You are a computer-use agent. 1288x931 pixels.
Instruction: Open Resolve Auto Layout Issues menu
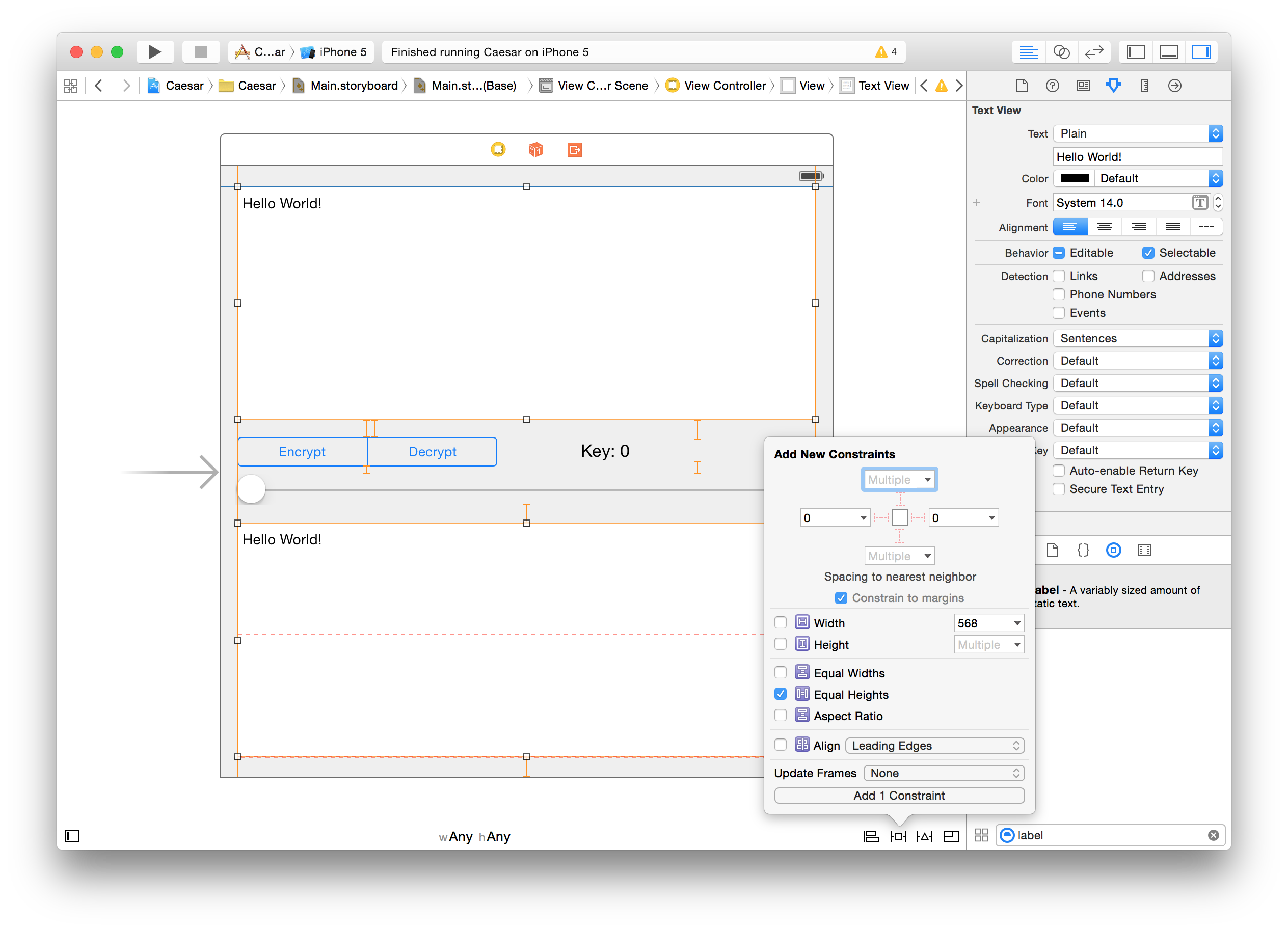(x=925, y=836)
